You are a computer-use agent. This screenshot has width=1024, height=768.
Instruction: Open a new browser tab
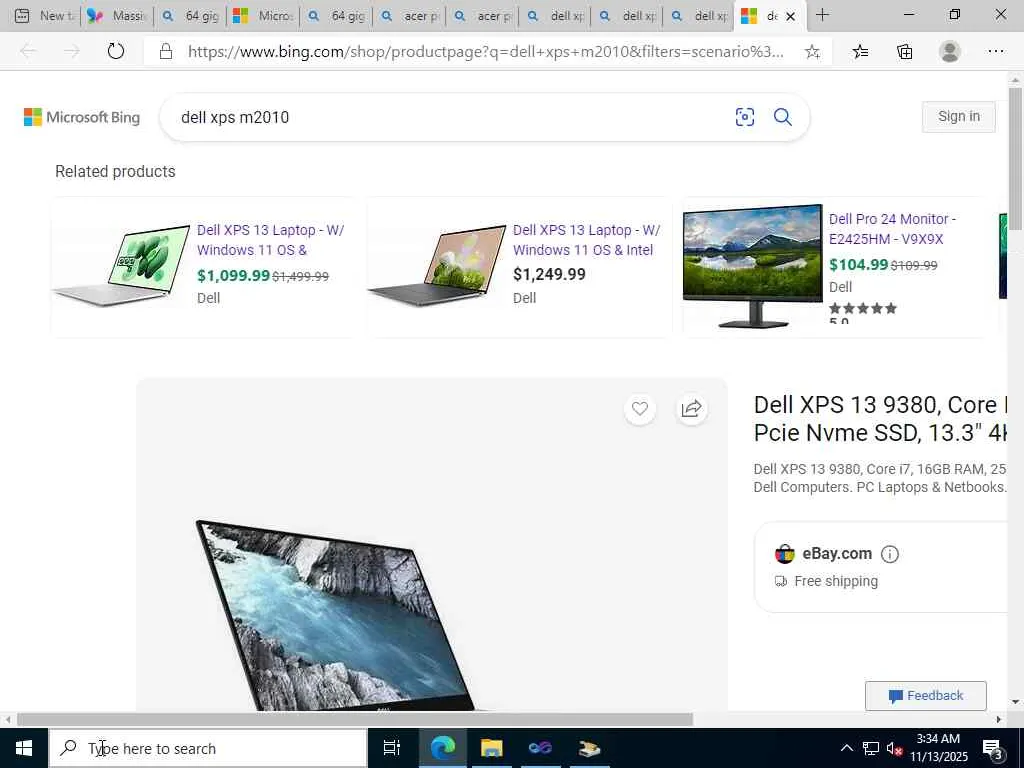(x=822, y=15)
